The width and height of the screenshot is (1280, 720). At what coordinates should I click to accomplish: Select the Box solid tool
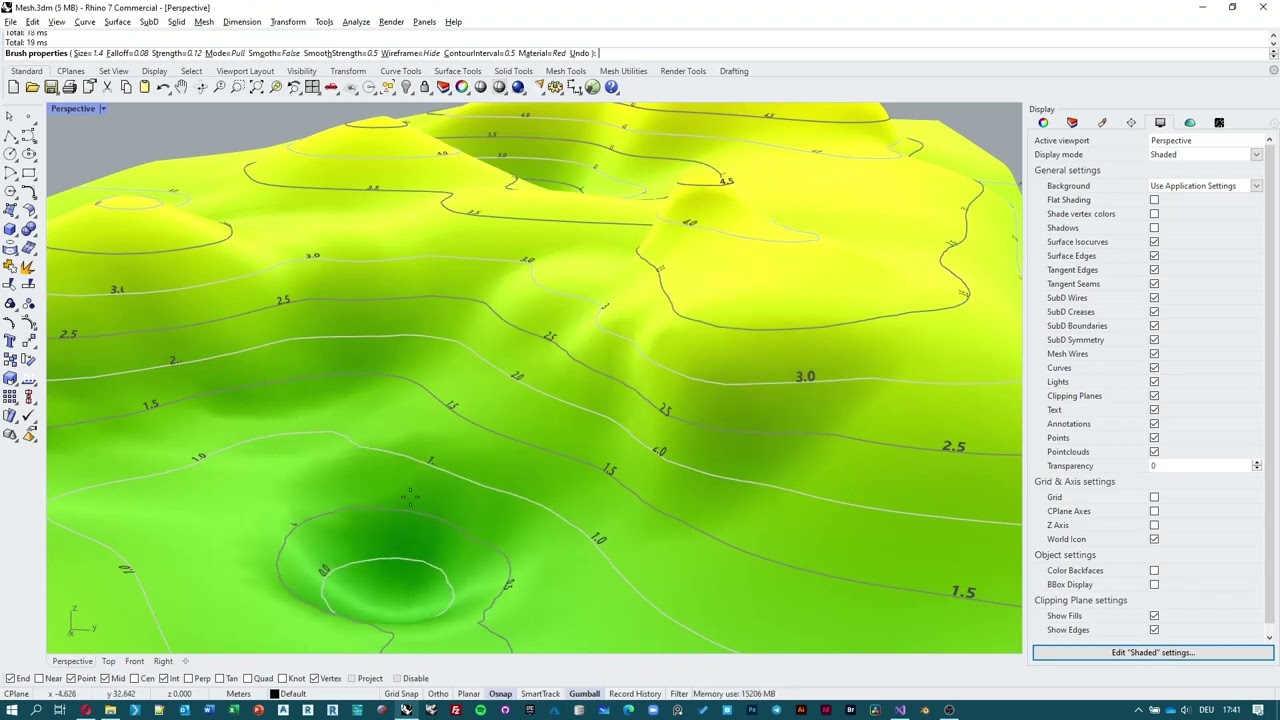point(10,229)
